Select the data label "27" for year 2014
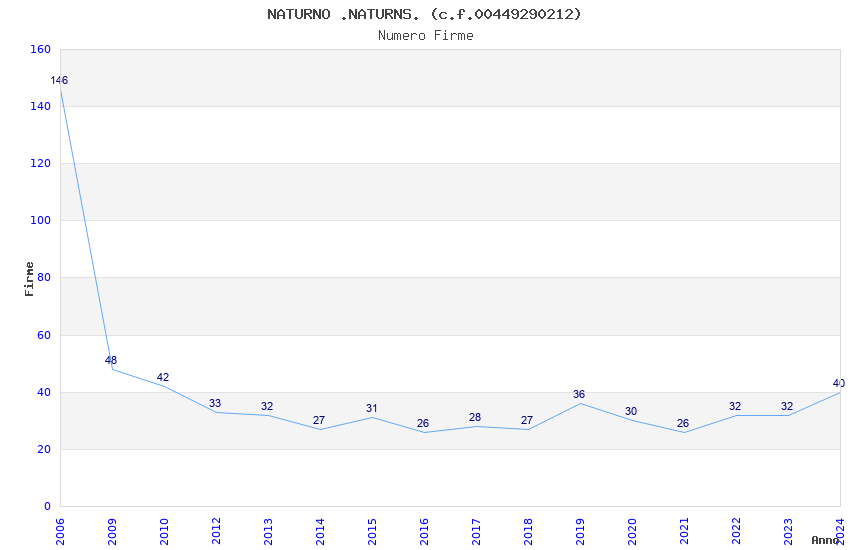The width and height of the screenshot is (850, 550). tap(319, 420)
